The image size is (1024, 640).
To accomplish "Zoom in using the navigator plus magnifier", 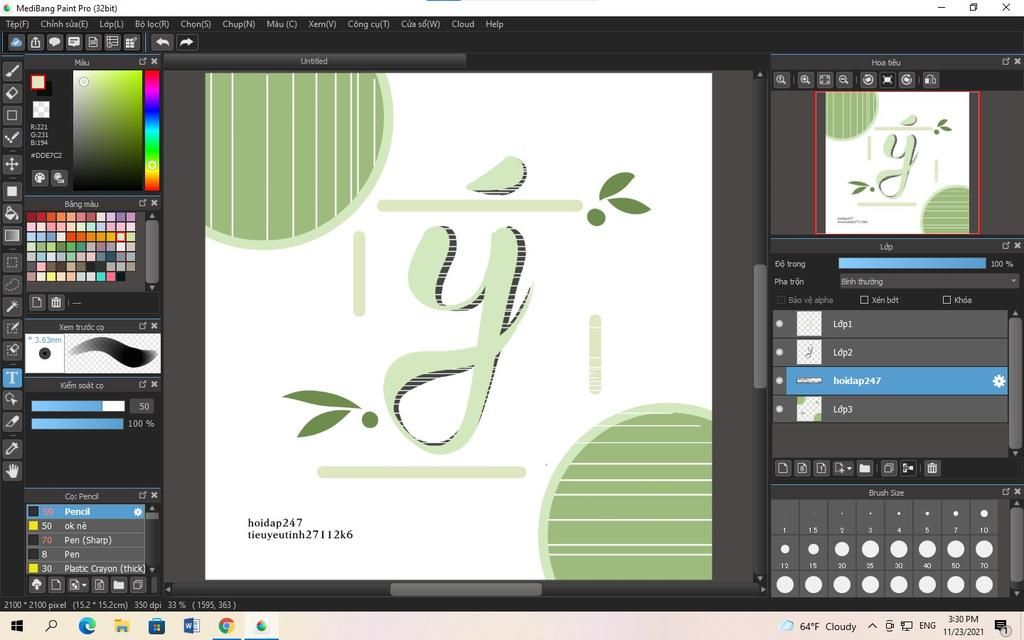I will coord(805,80).
